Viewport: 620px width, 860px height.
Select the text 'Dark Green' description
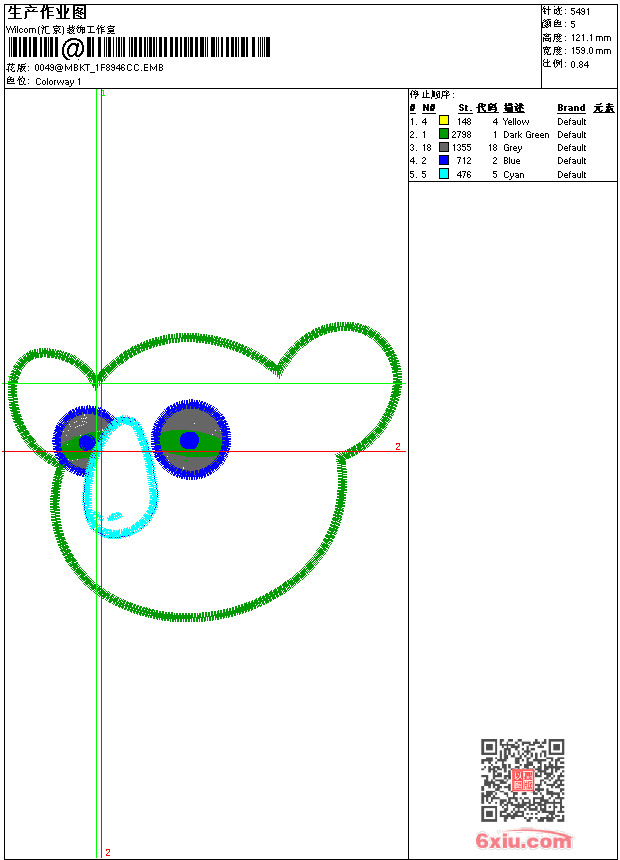point(526,135)
